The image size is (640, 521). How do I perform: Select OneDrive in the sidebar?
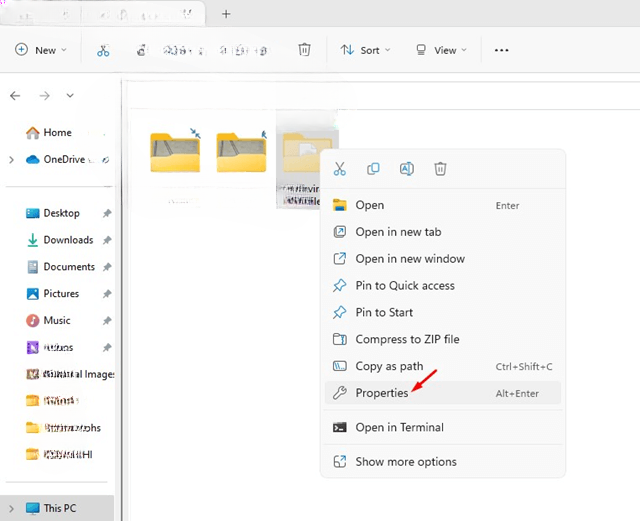click(x=64, y=159)
